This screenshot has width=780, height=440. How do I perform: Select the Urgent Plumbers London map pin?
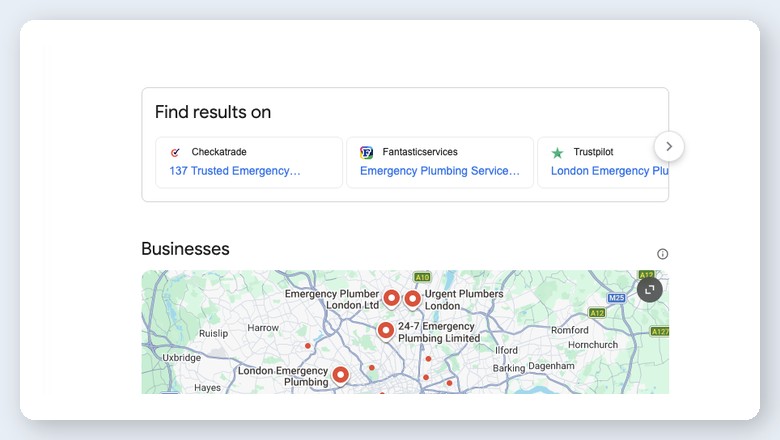pyautogui.click(x=412, y=300)
